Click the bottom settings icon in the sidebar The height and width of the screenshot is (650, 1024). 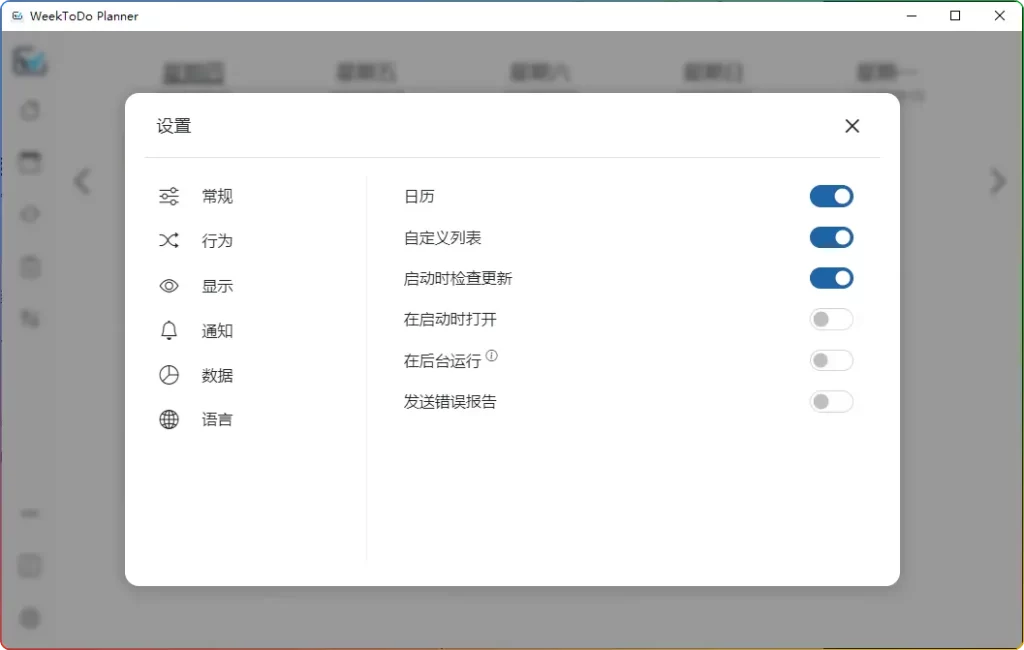point(29,618)
